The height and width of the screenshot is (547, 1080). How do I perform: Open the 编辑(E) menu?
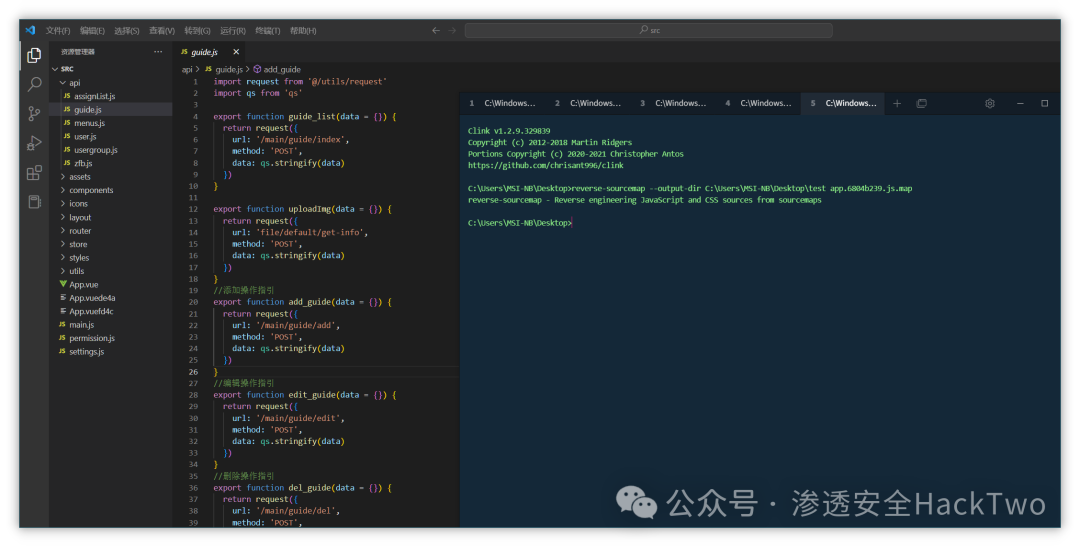[x=92, y=30]
